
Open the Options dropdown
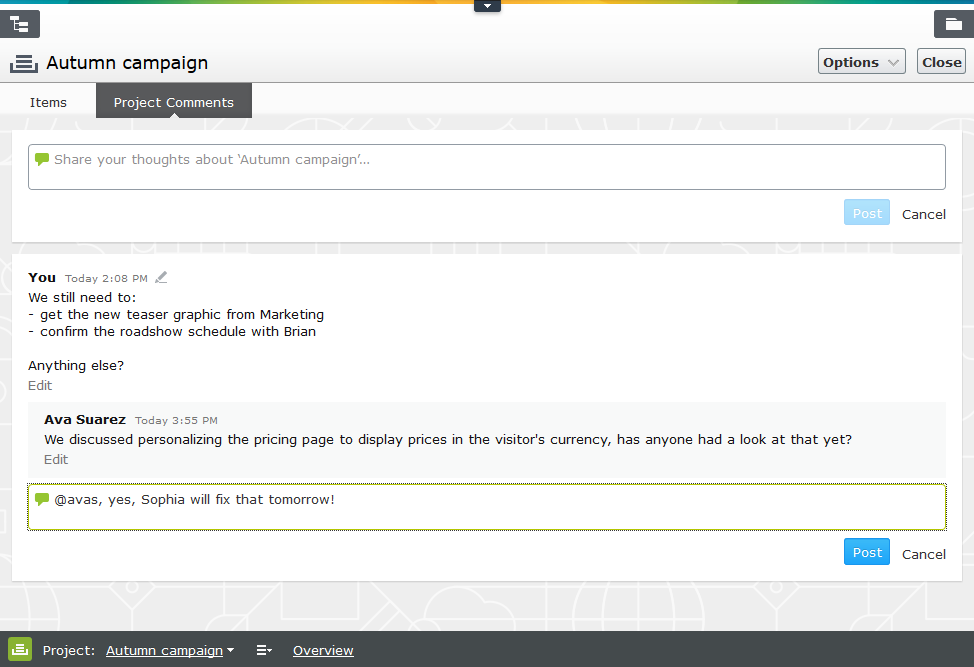861,62
